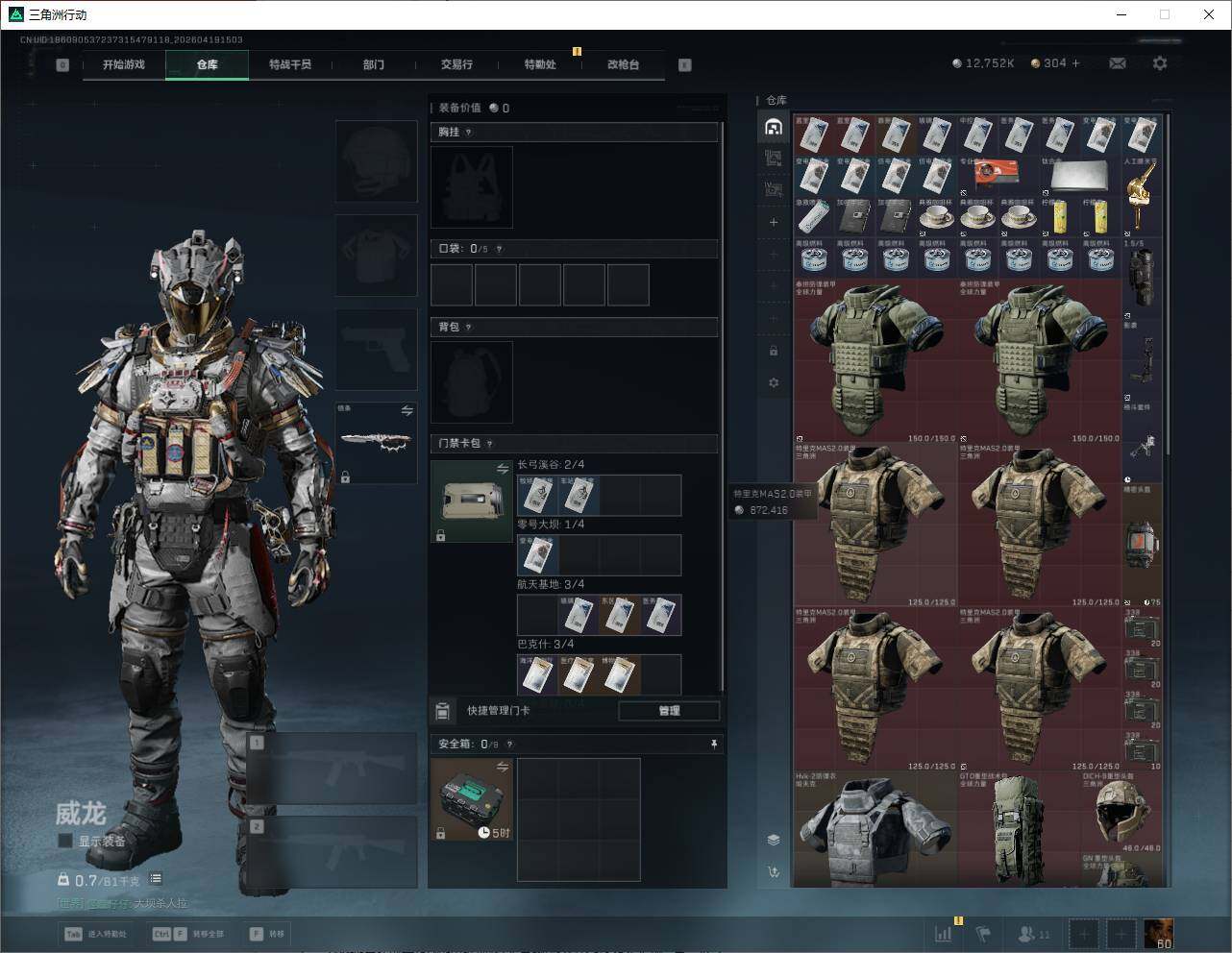Image resolution: width=1232 pixels, height=953 pixels.
Task: Select the red graphics card item in warehouse
Action: click(998, 176)
